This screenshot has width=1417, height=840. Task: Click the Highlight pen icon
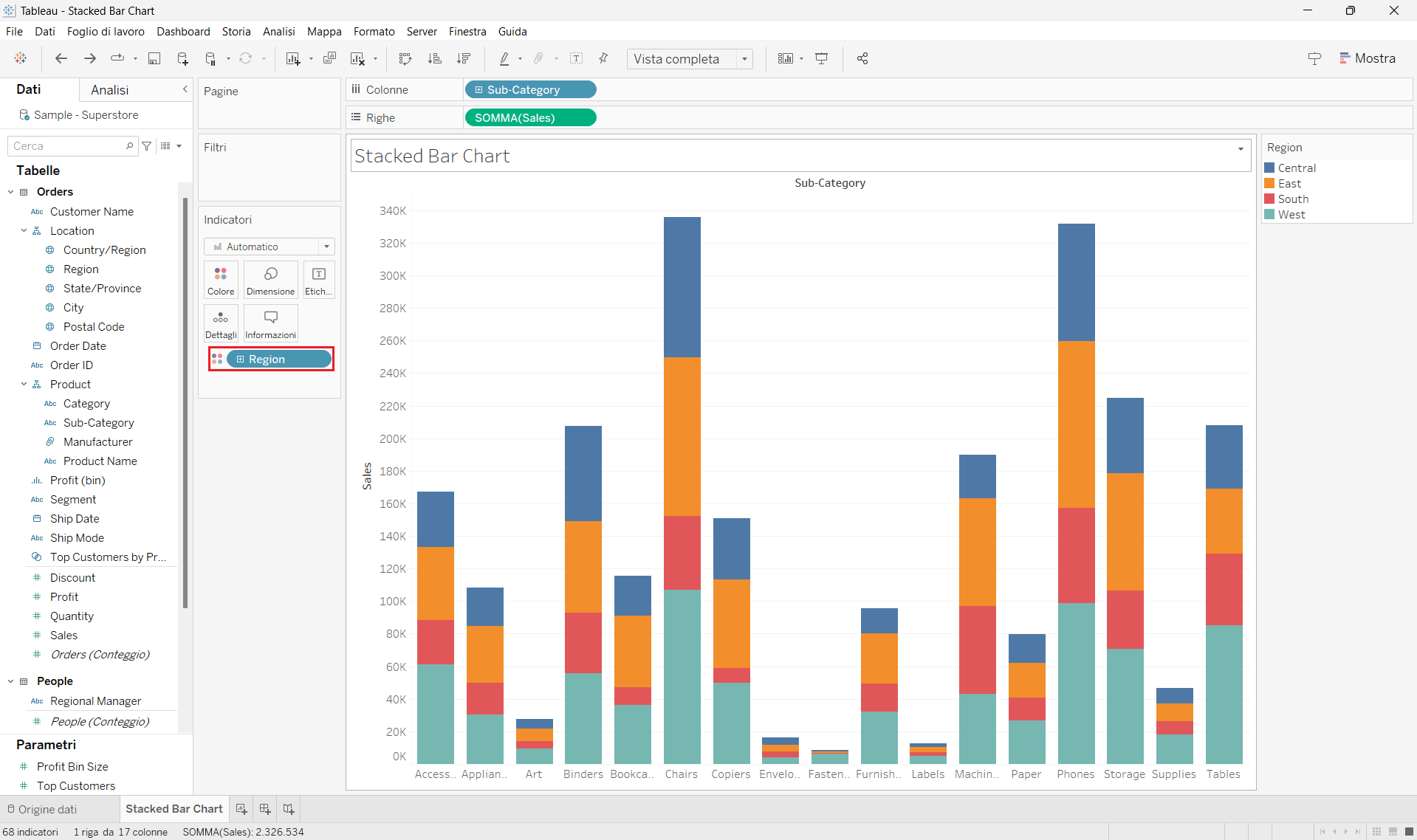click(504, 58)
